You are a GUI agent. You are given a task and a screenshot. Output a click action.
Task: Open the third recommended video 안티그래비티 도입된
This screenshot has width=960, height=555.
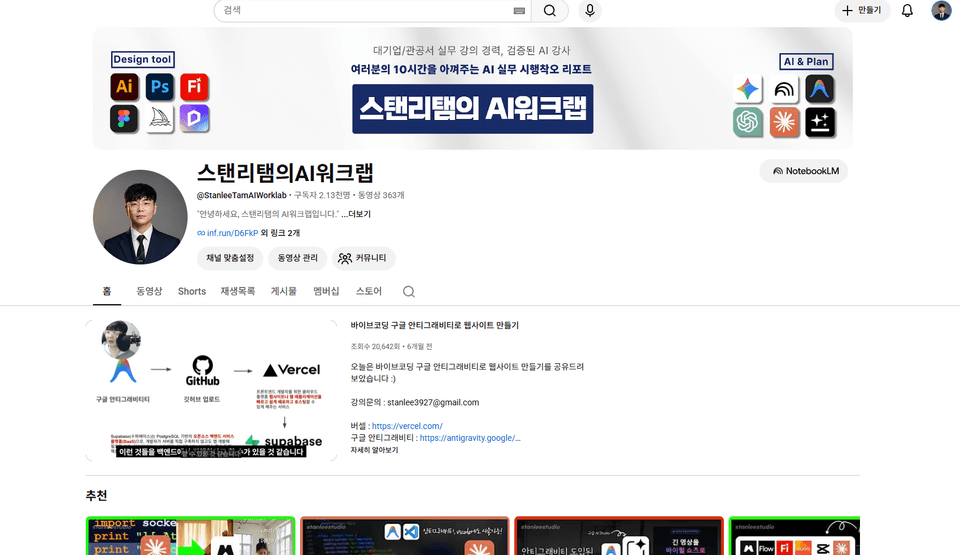[619, 536]
